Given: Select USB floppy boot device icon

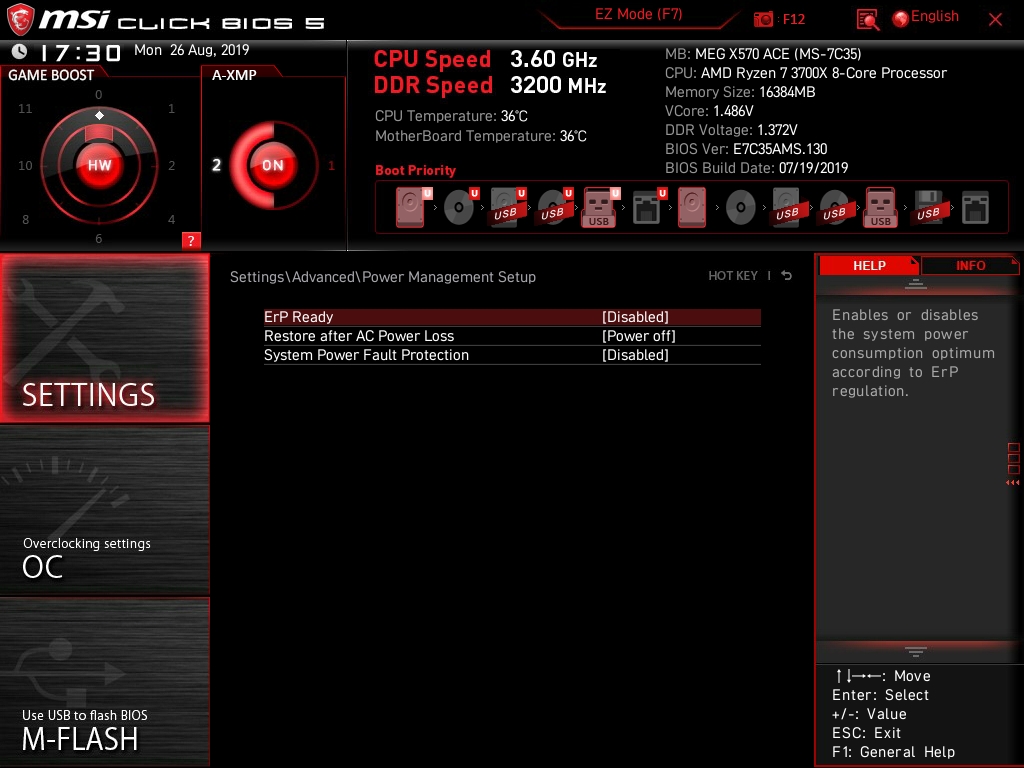Looking at the screenshot, I should coord(929,207).
